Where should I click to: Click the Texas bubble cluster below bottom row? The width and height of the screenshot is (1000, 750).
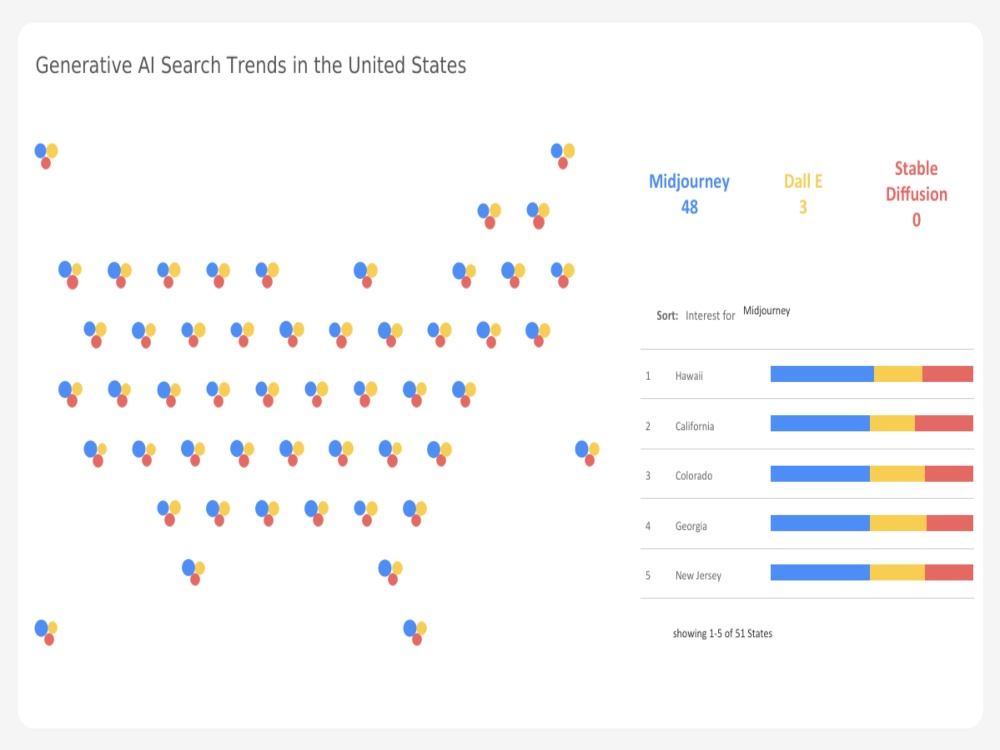(193, 571)
